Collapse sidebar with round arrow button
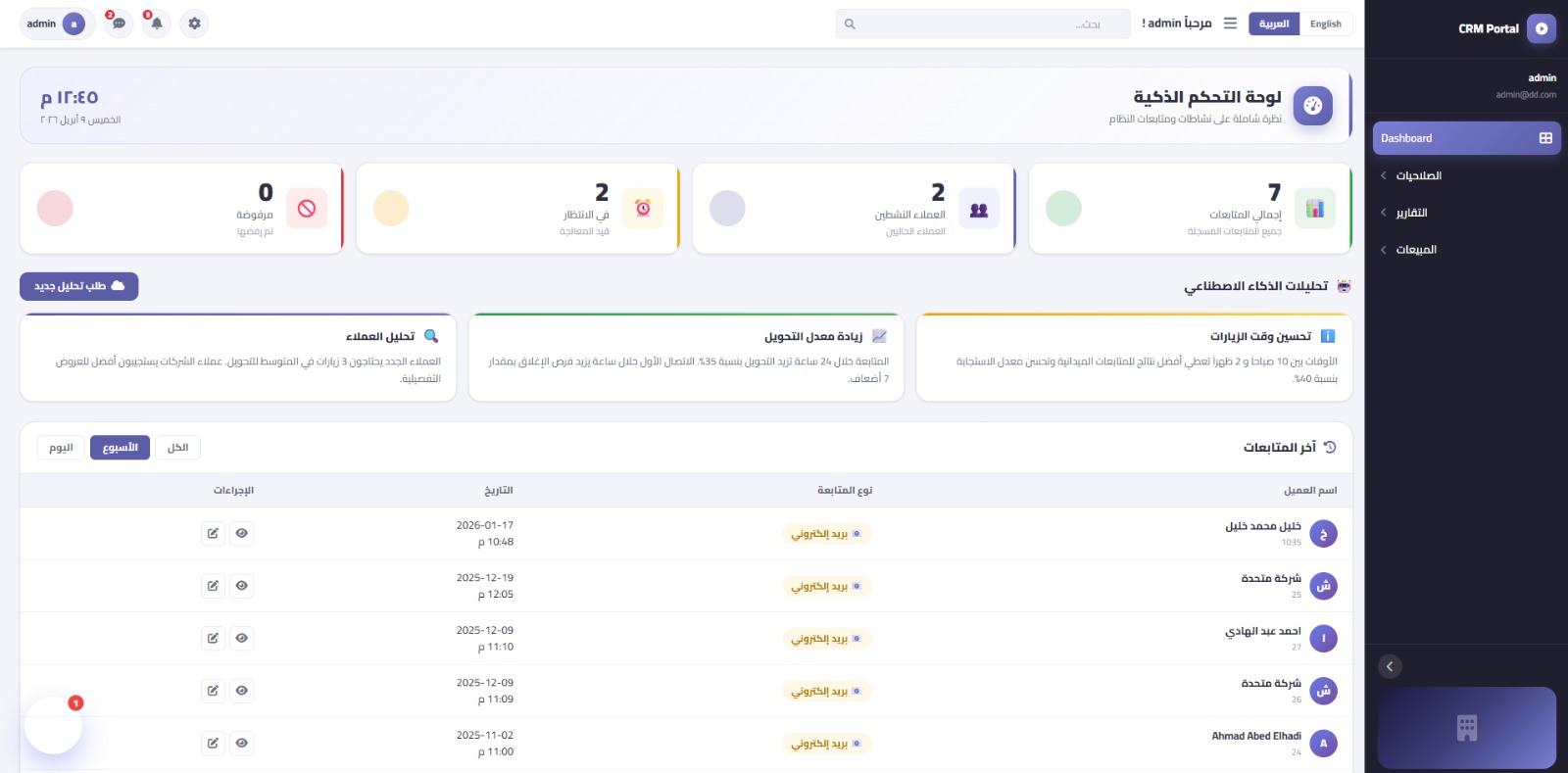Image resolution: width=1568 pixels, height=773 pixels. 1390,666
